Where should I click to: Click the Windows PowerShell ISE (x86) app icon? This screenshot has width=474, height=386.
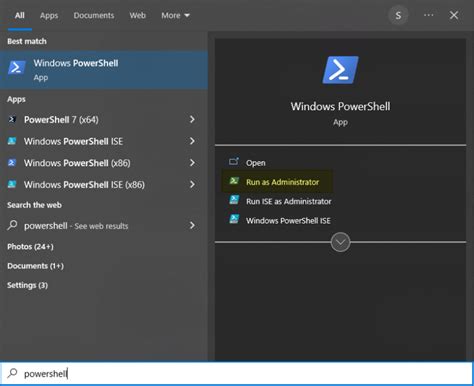click(12, 184)
